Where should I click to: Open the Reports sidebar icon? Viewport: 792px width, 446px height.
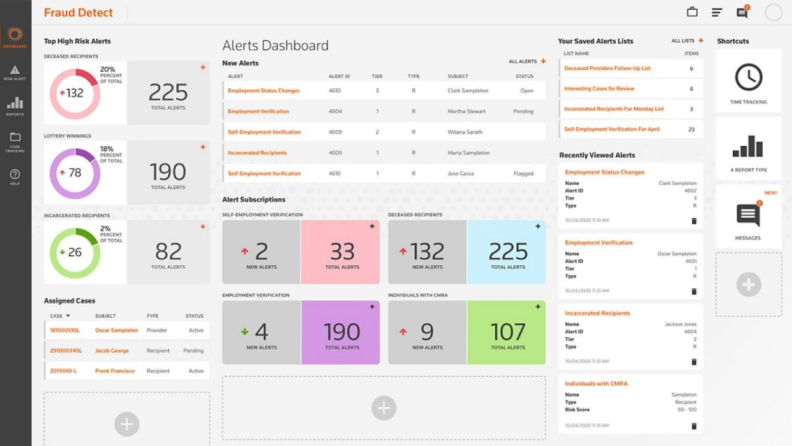pos(15,105)
